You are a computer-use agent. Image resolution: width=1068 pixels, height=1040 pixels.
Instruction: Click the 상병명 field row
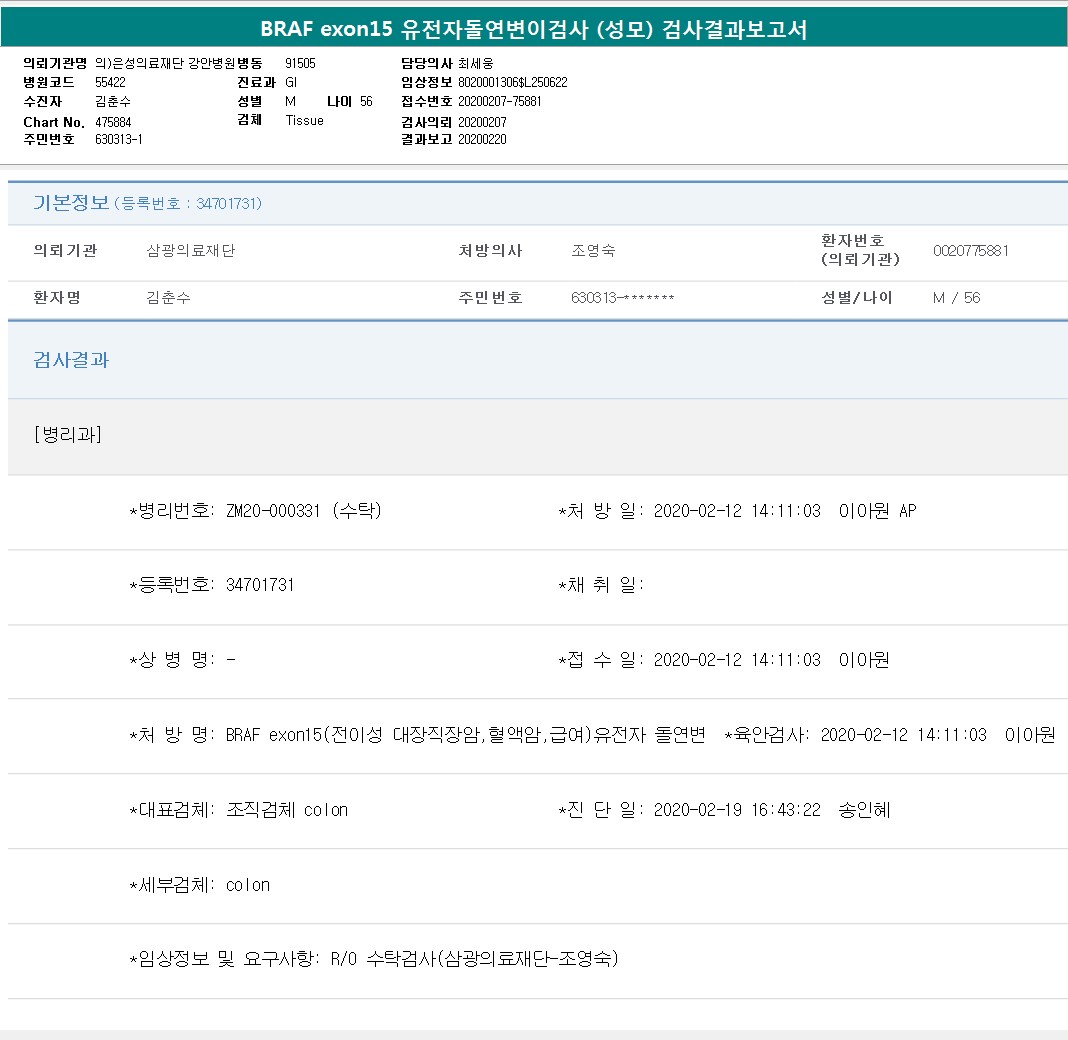(x=183, y=660)
